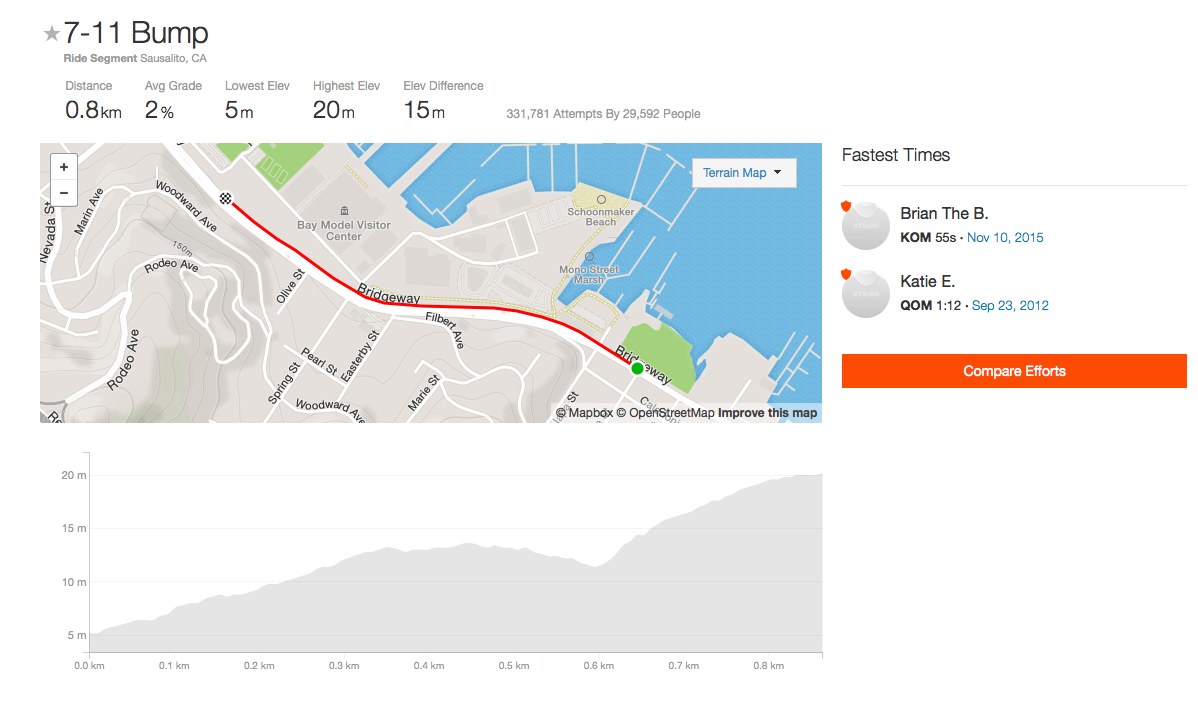Click the KOM trophy badge beside Brian The B.

(x=848, y=203)
